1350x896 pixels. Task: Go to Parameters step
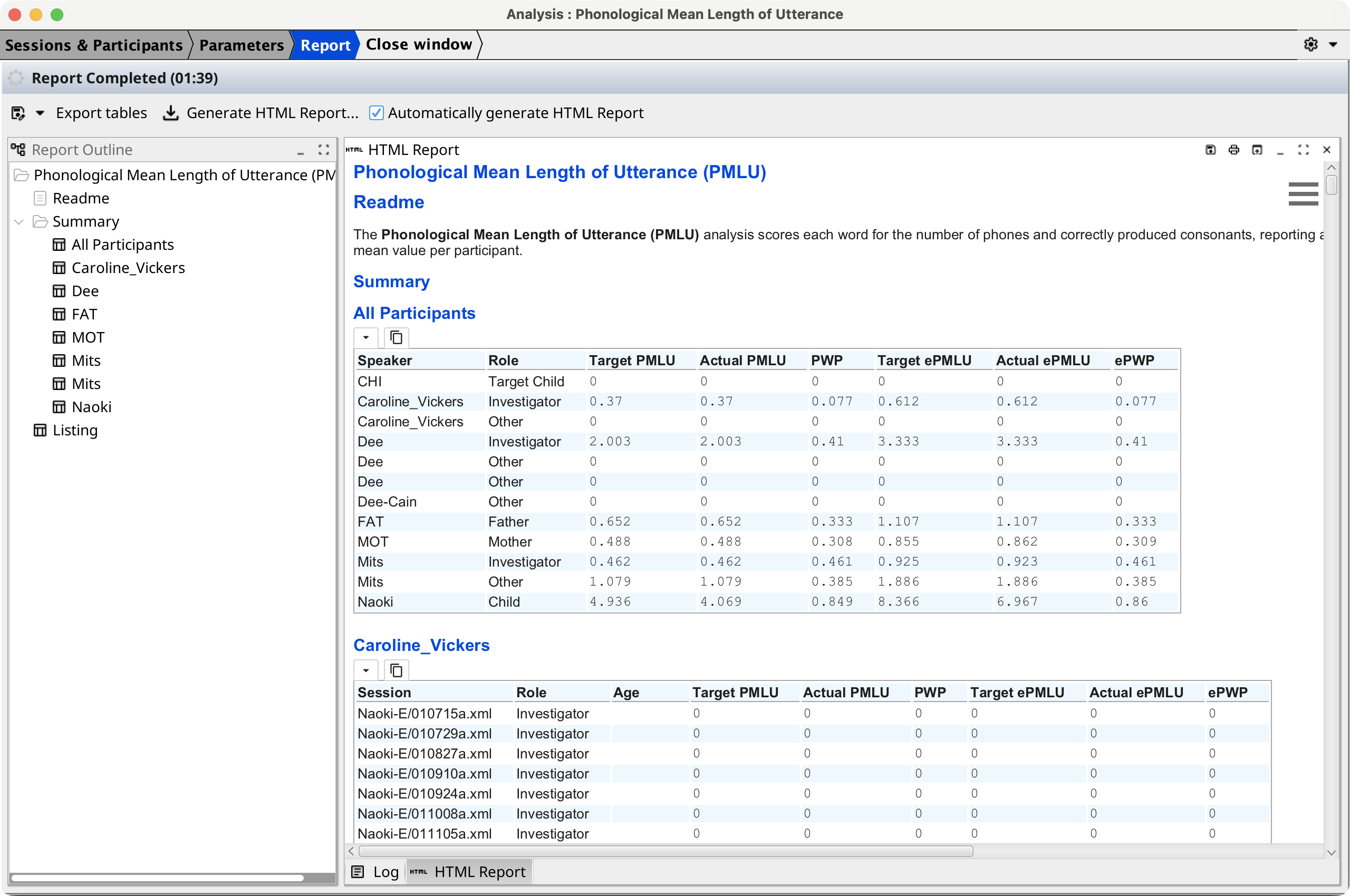click(242, 45)
